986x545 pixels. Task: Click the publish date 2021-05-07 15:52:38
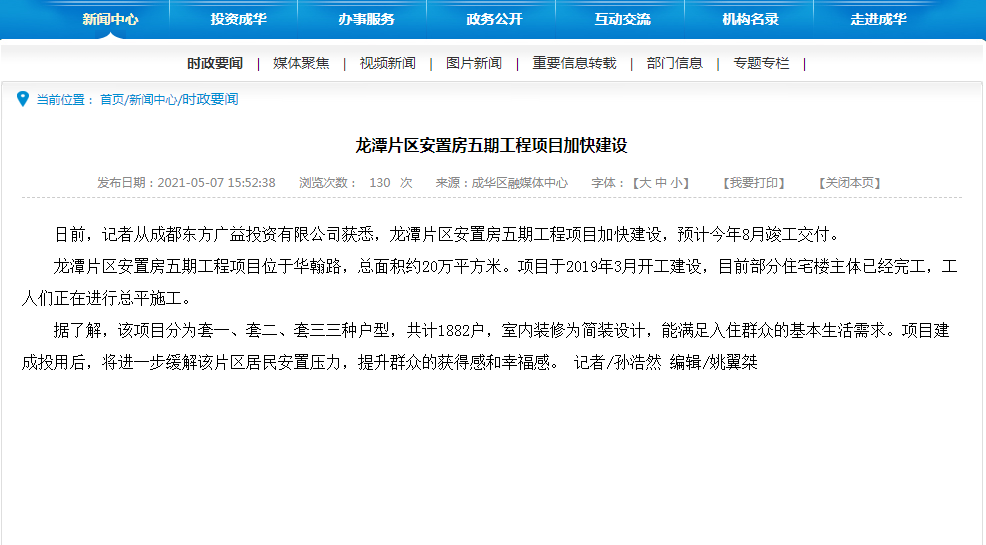[x=216, y=183]
